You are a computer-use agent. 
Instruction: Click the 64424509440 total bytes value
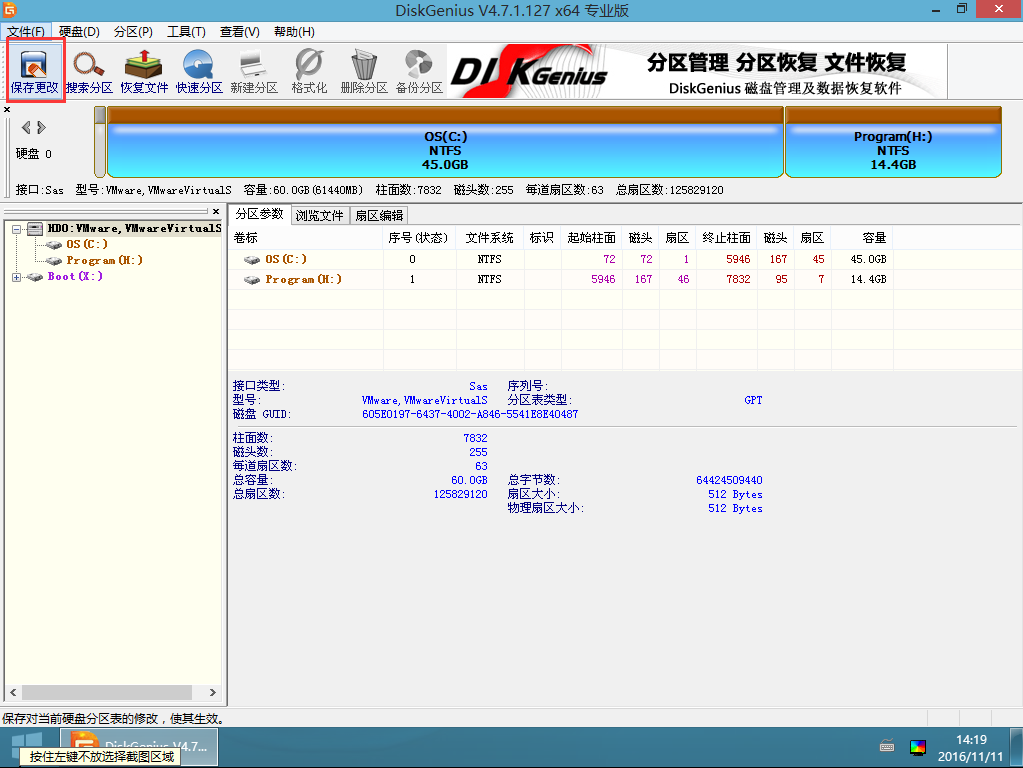tap(729, 480)
